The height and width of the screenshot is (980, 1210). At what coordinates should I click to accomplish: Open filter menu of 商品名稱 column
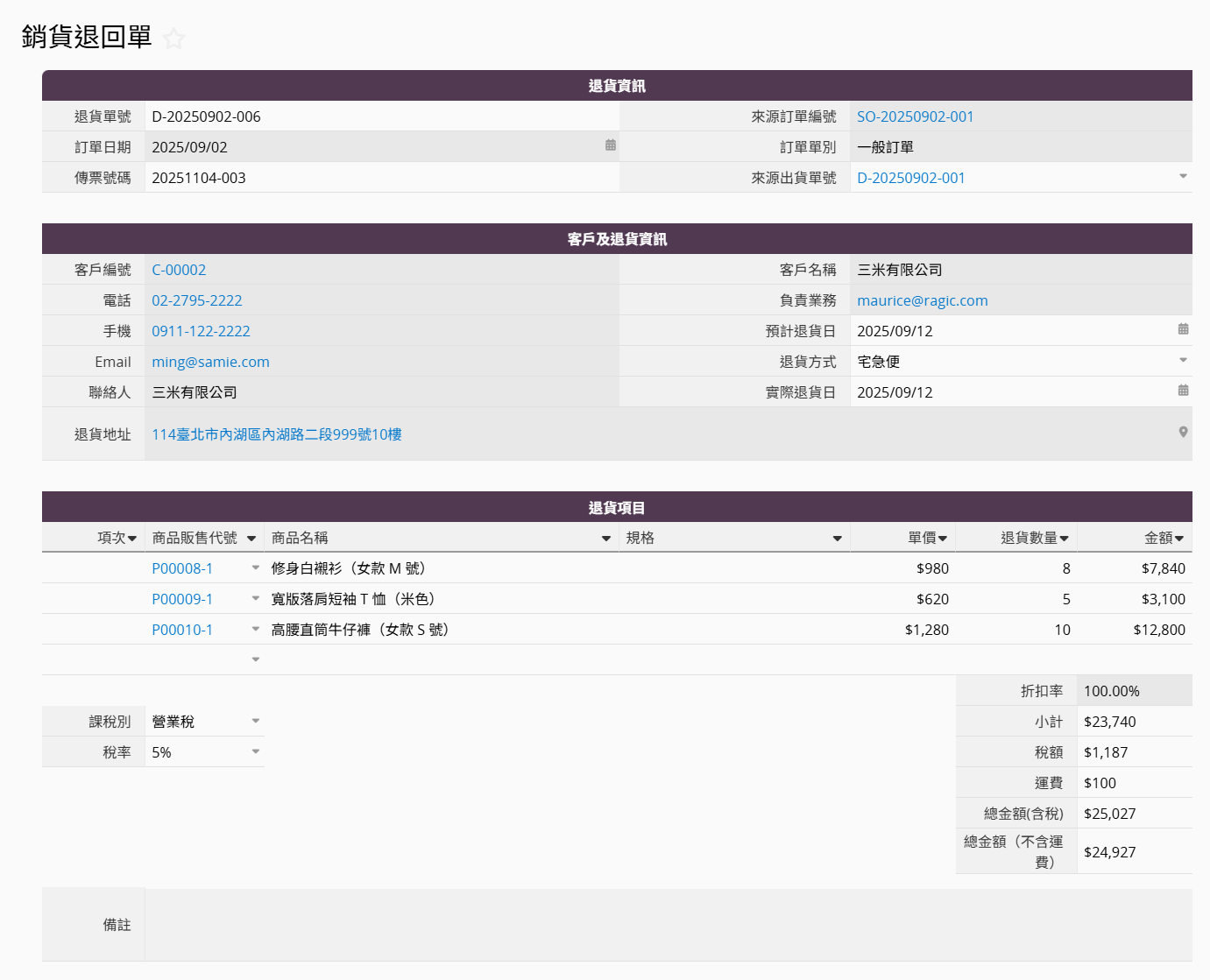pyautogui.click(x=605, y=539)
